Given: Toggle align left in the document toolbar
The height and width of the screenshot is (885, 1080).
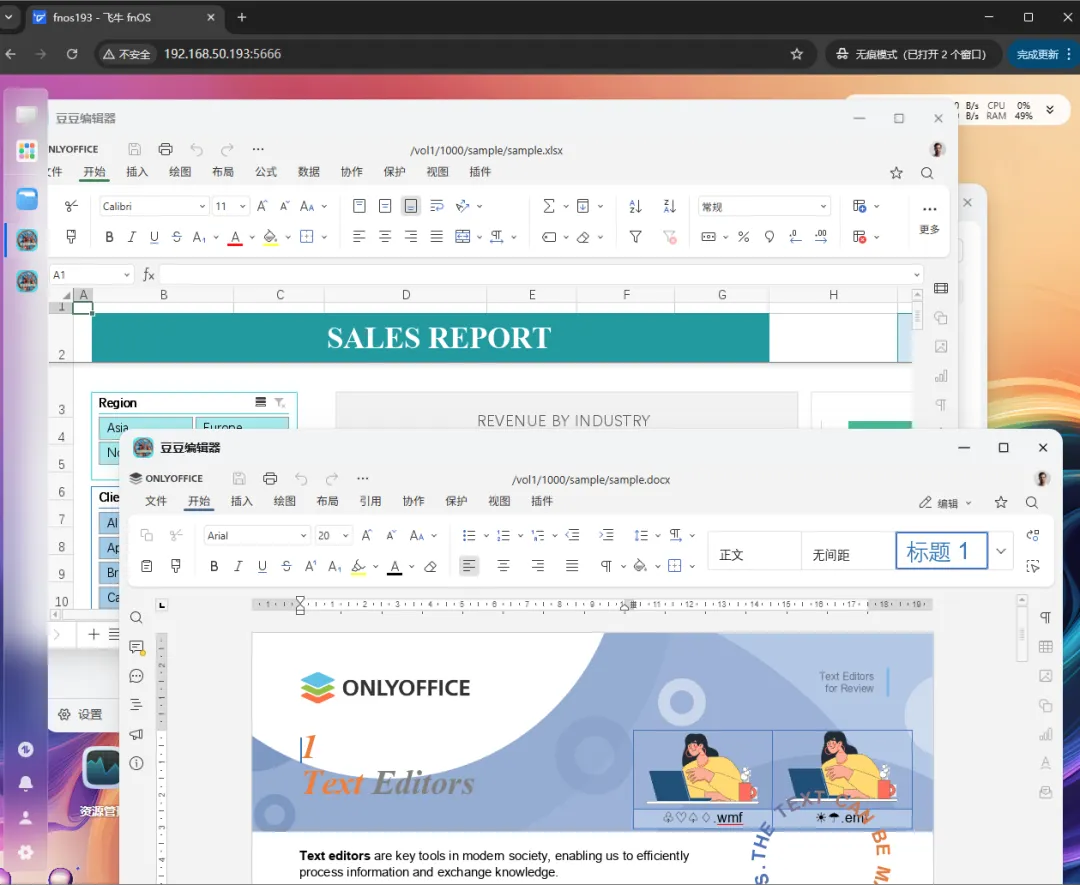Looking at the screenshot, I should coord(469,566).
